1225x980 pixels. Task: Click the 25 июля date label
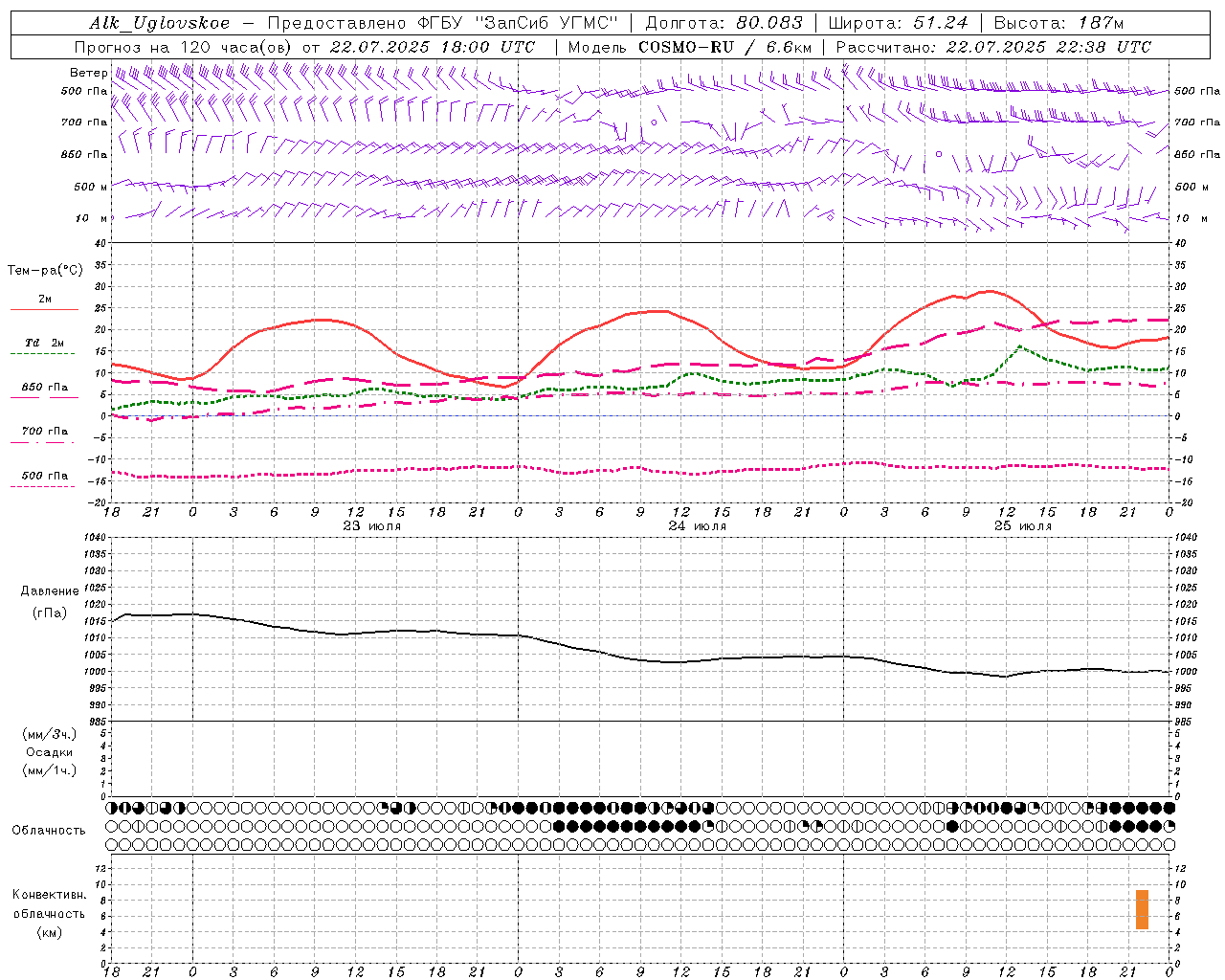click(x=1023, y=526)
